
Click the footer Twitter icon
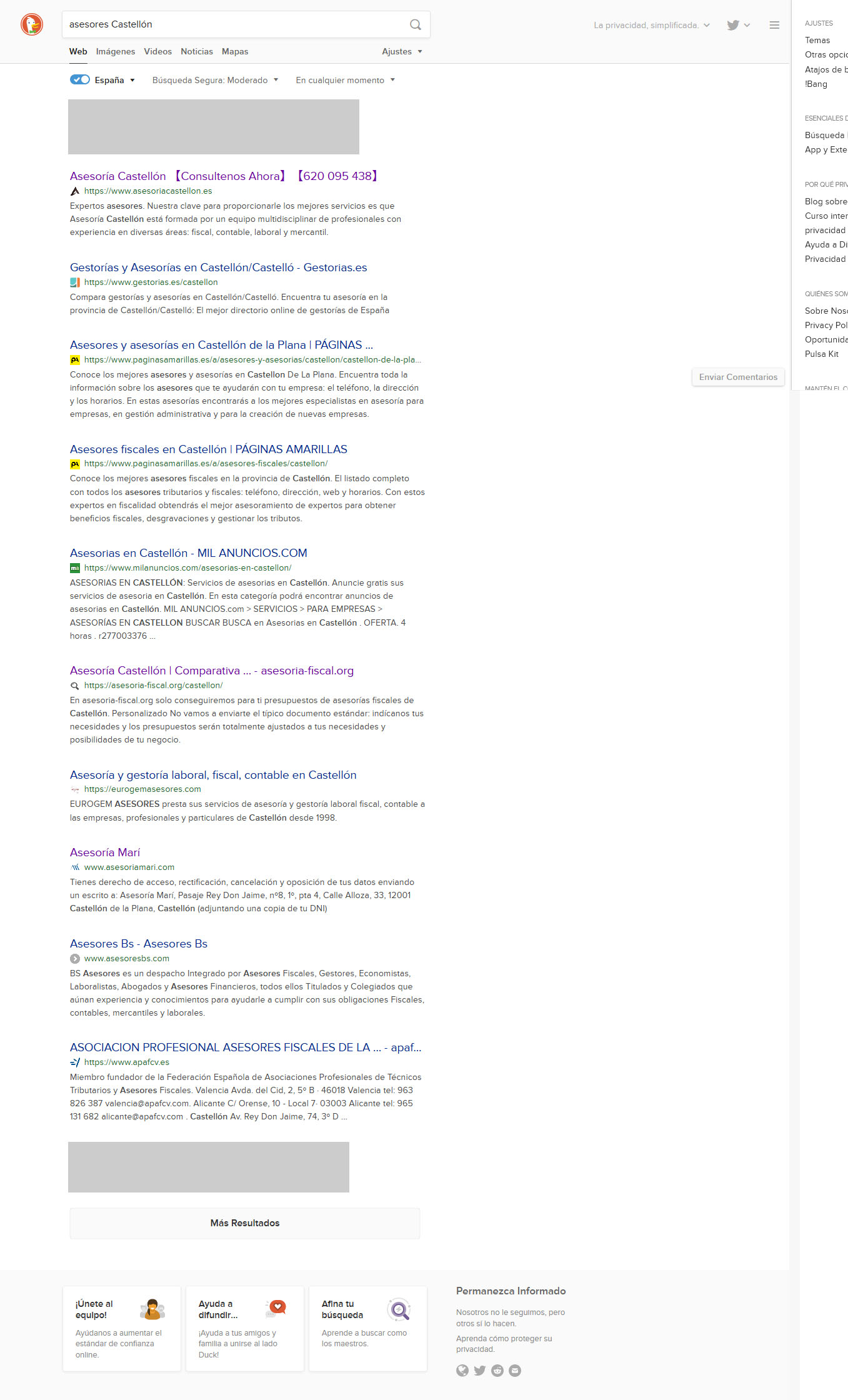click(480, 1371)
